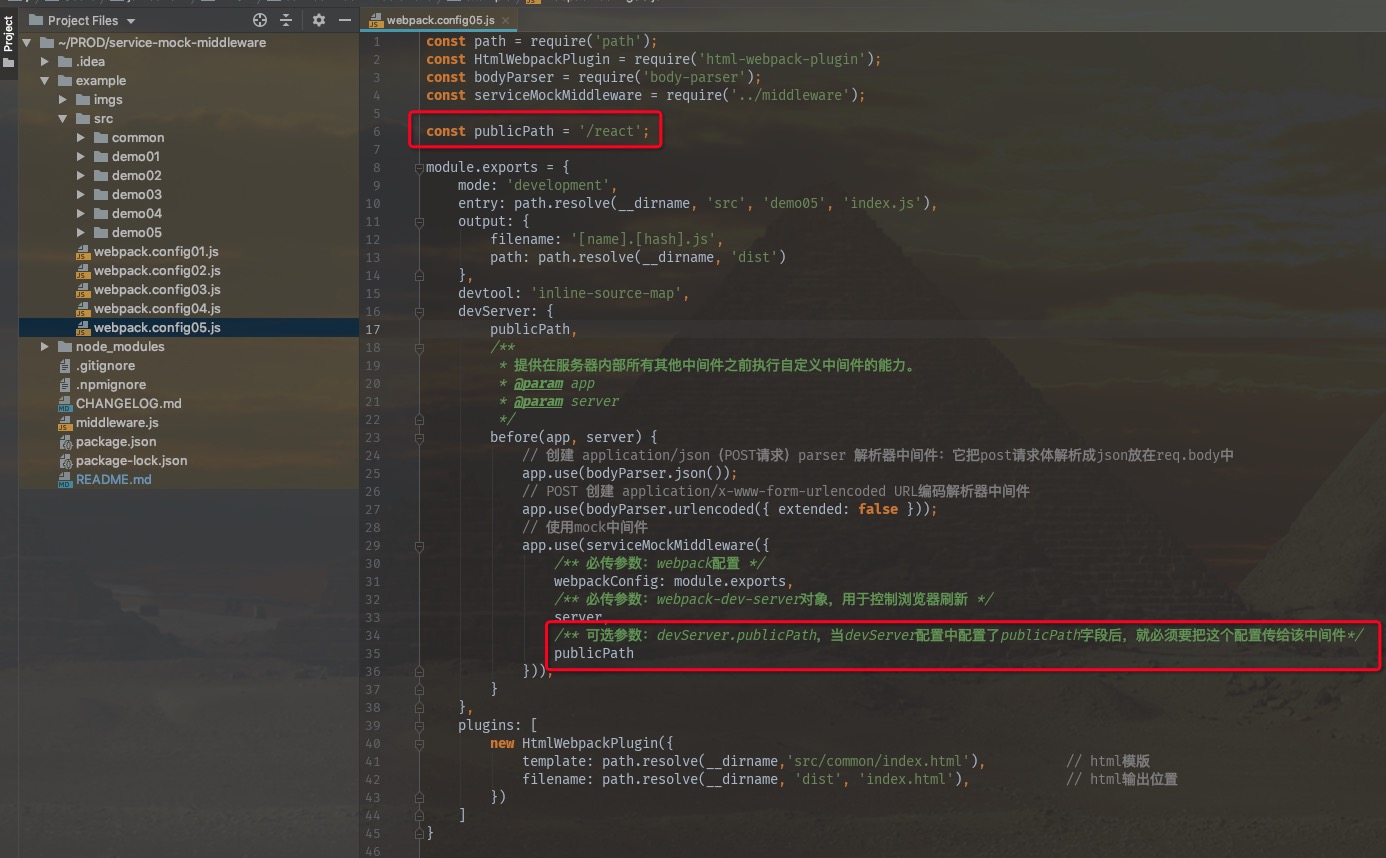This screenshot has height=858, width=1386.
Task: Select the imgs folder icon
Action: 83,100
